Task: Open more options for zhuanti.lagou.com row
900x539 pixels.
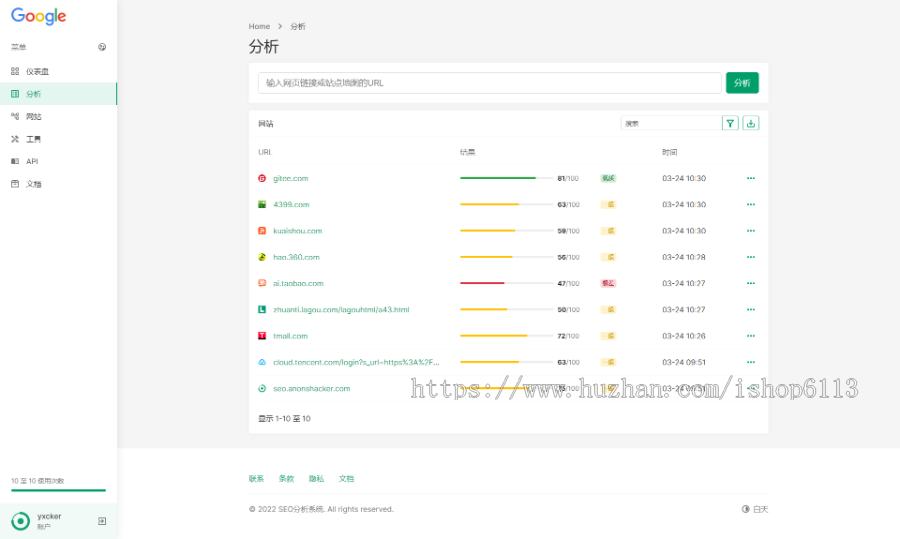Action: (751, 309)
